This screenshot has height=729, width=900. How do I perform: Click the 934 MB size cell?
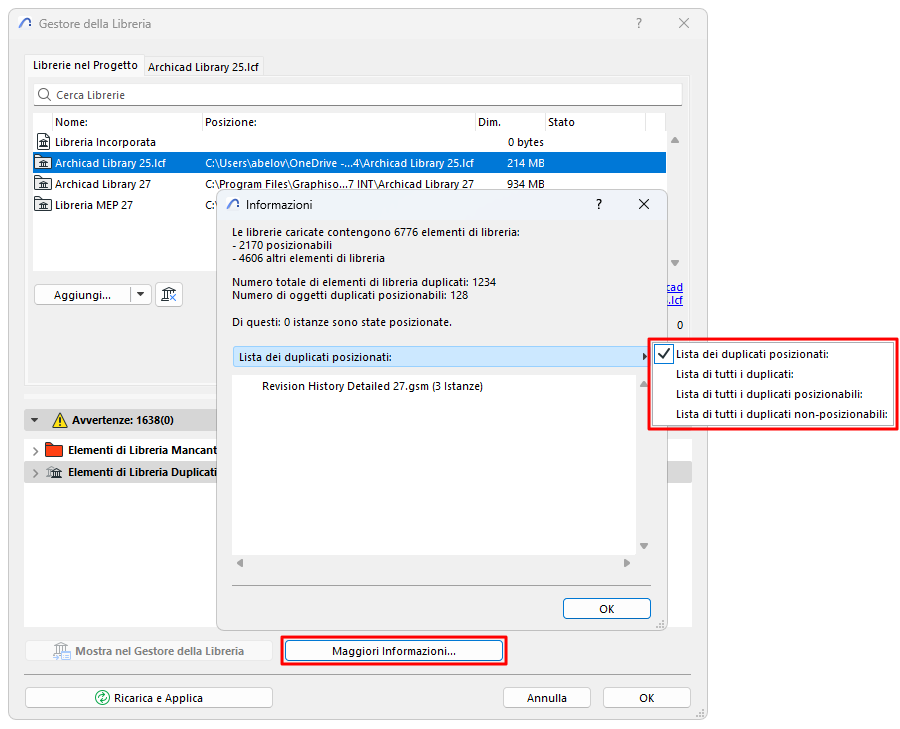tap(526, 184)
